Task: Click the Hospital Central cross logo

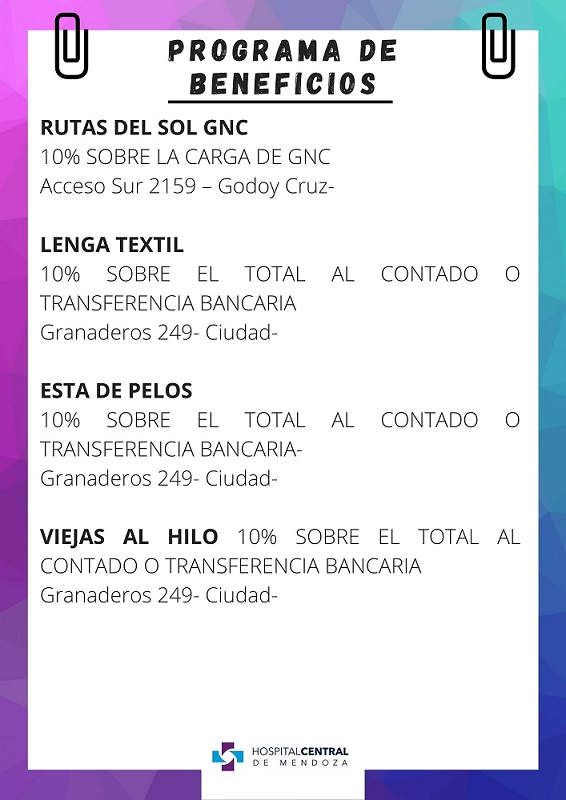Action: [x=228, y=756]
